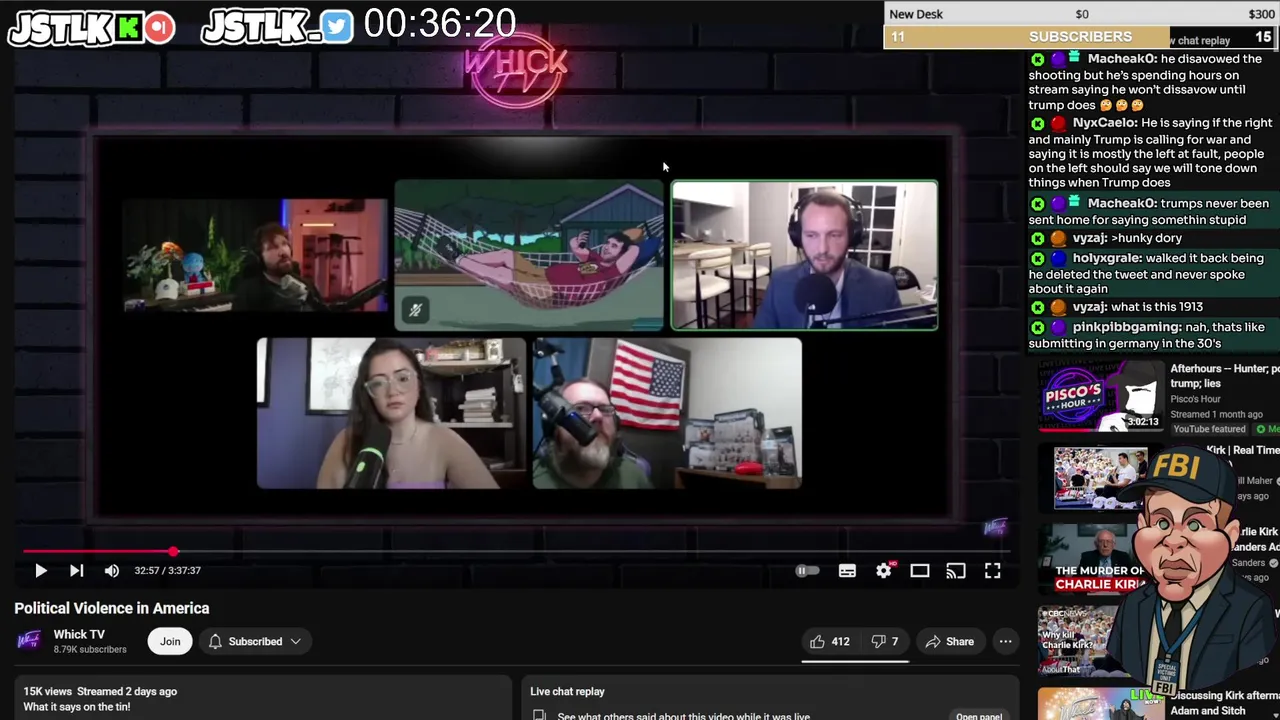This screenshot has width=1280, height=720.
Task: Click the 8.79K subscribers text
Action: coord(90,649)
